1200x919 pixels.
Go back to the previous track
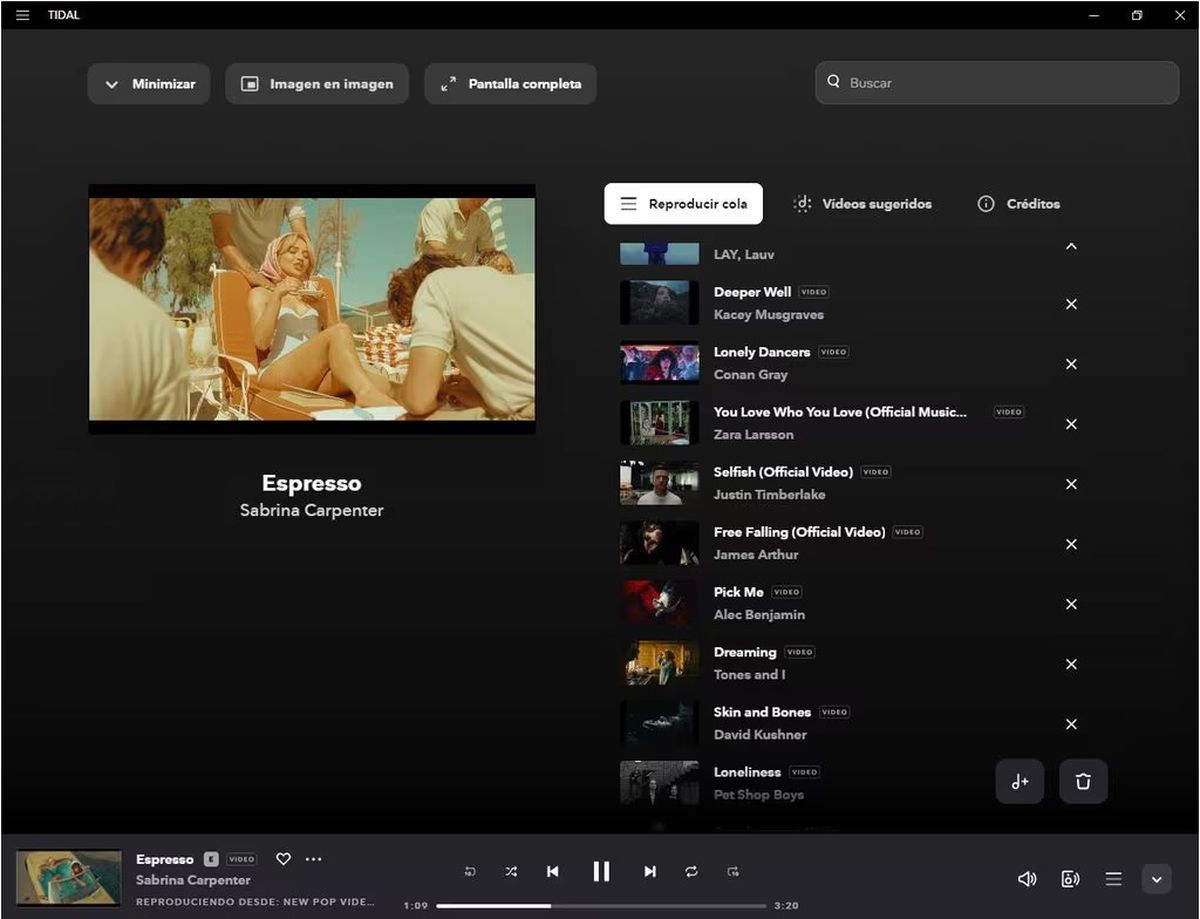click(552, 872)
